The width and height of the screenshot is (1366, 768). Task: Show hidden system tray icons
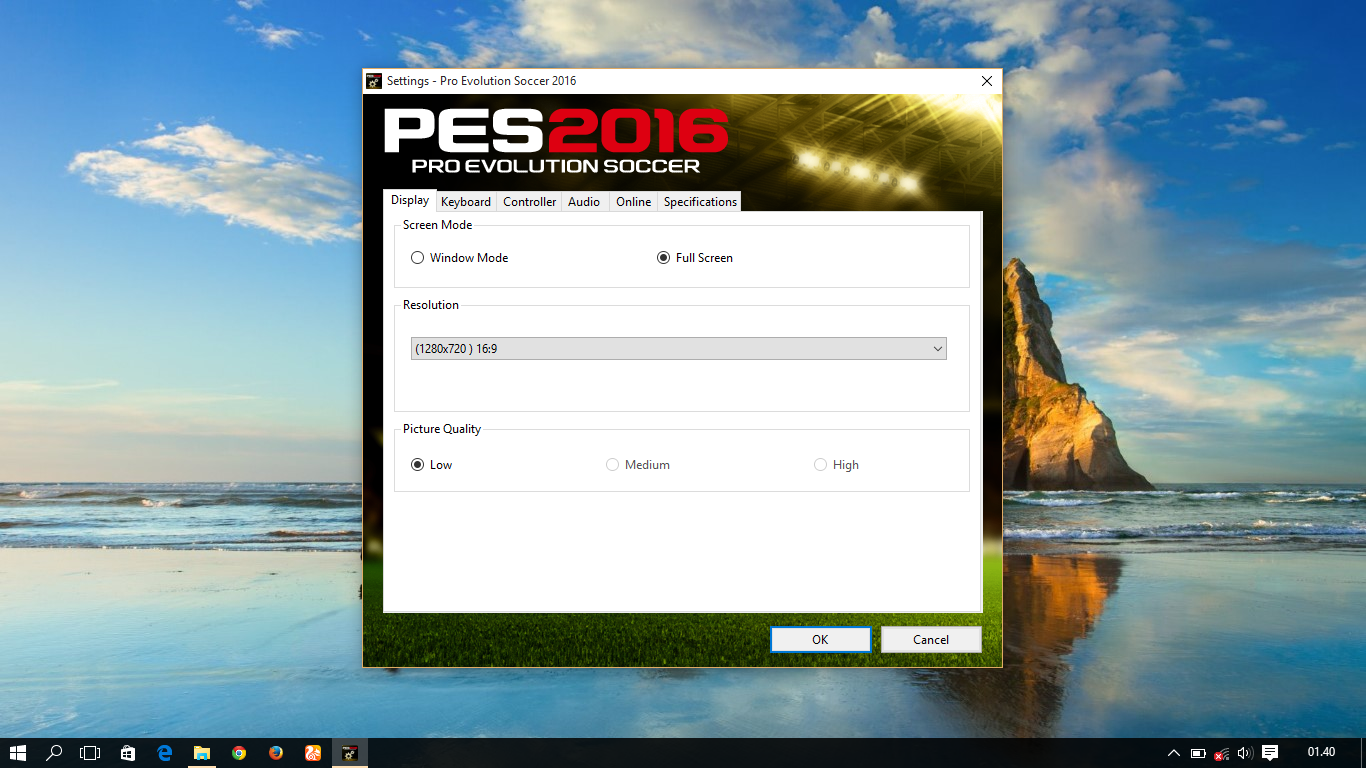(1174, 753)
